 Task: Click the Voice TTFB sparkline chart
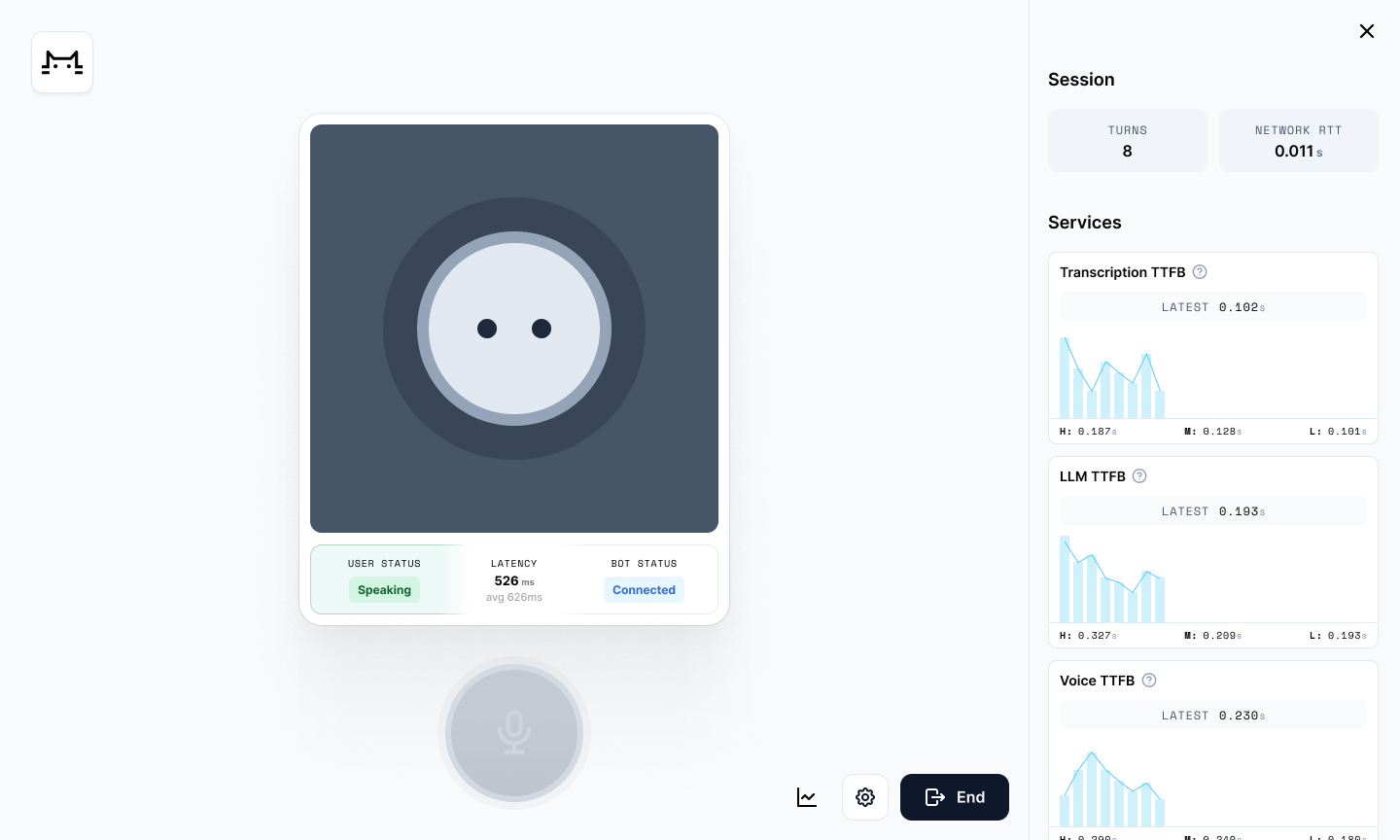pyautogui.click(x=1113, y=787)
